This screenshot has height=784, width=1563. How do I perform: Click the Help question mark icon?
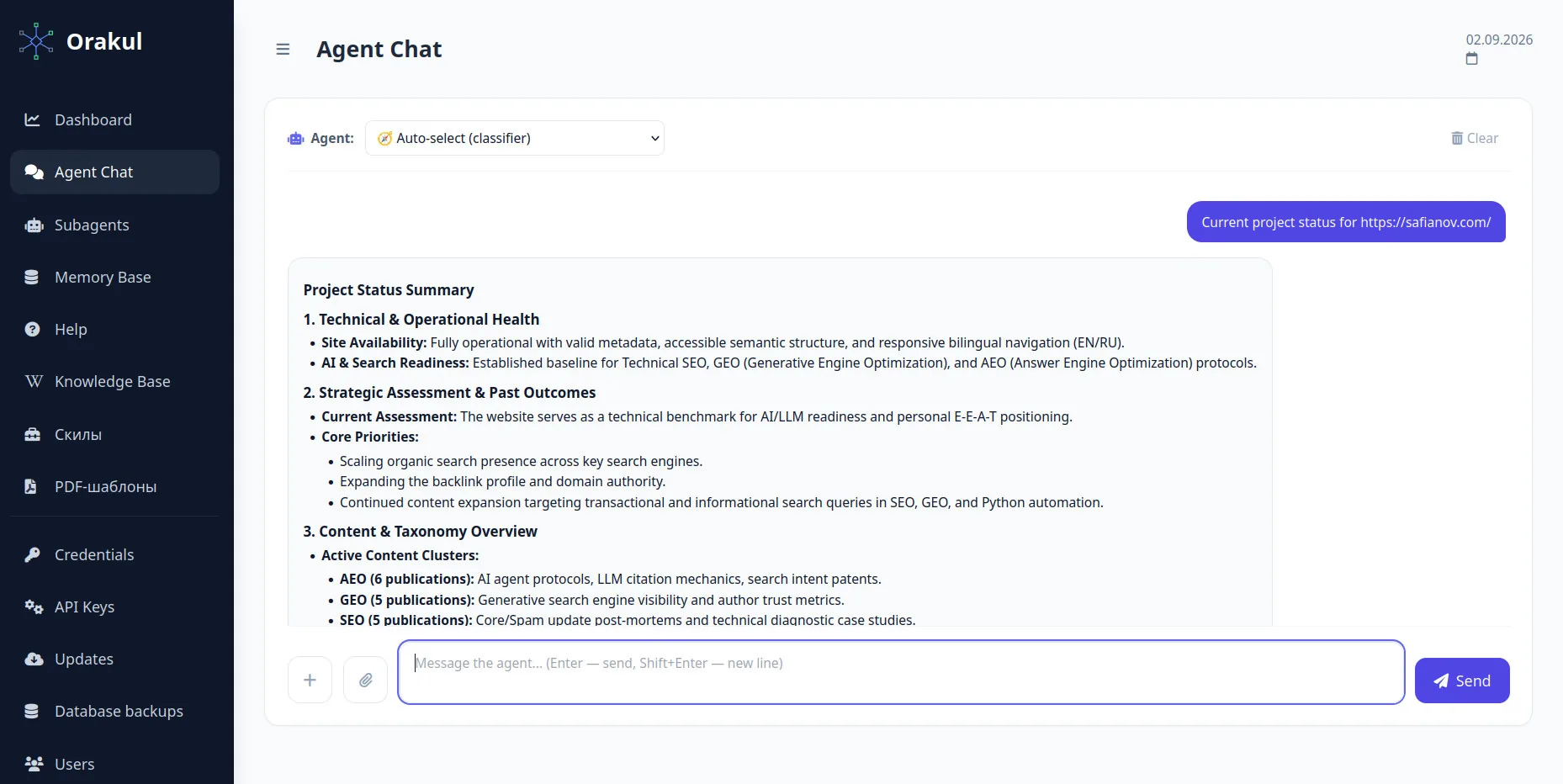(x=33, y=330)
